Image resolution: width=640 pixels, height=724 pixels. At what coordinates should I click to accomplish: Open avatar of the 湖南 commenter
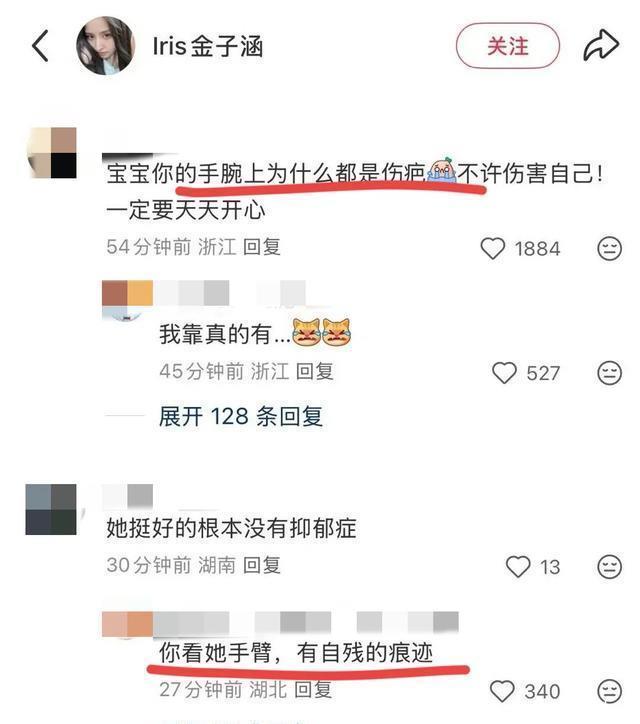tap(51, 509)
